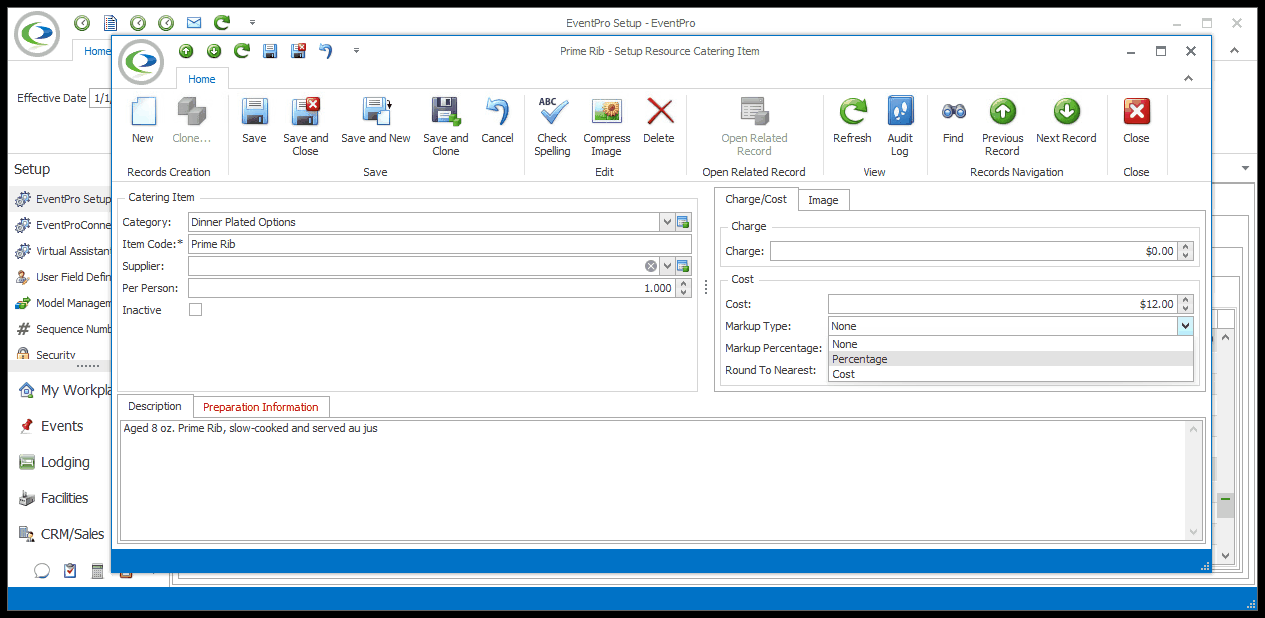Go to the Next Record

click(1066, 121)
